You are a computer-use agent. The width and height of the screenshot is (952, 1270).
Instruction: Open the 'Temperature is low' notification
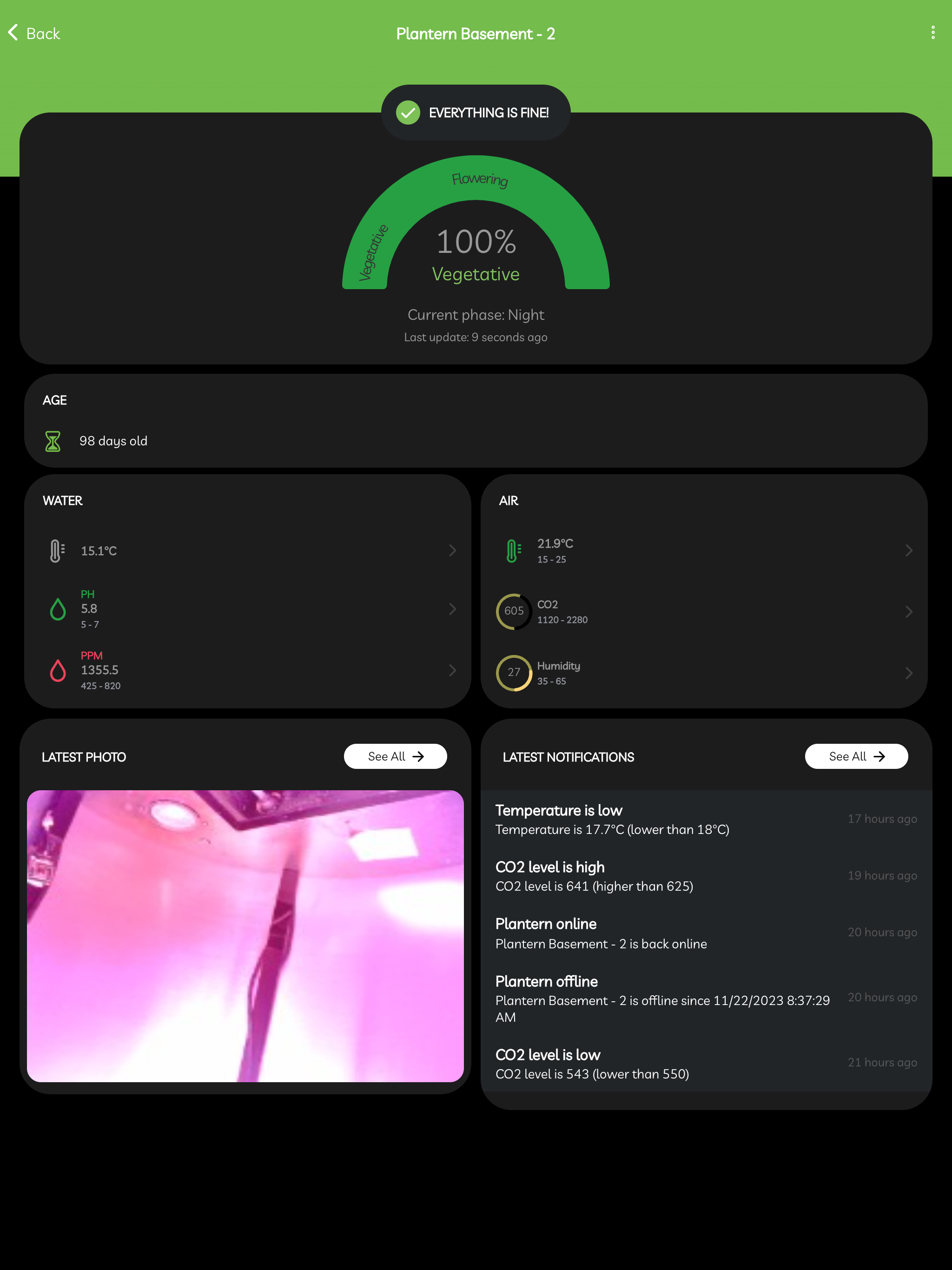point(706,819)
